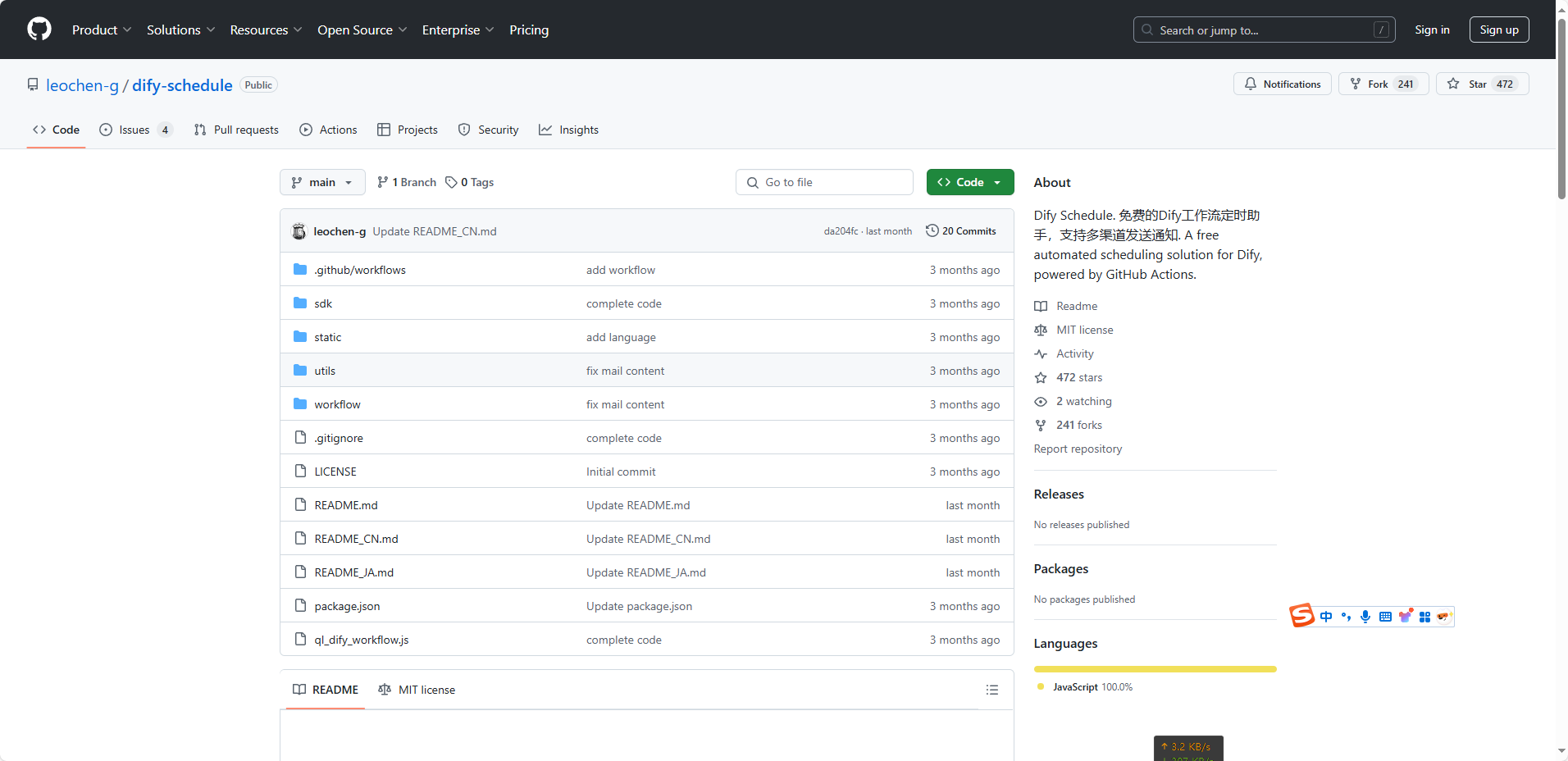Toggle Sogou punctuation mode icon

click(1346, 617)
